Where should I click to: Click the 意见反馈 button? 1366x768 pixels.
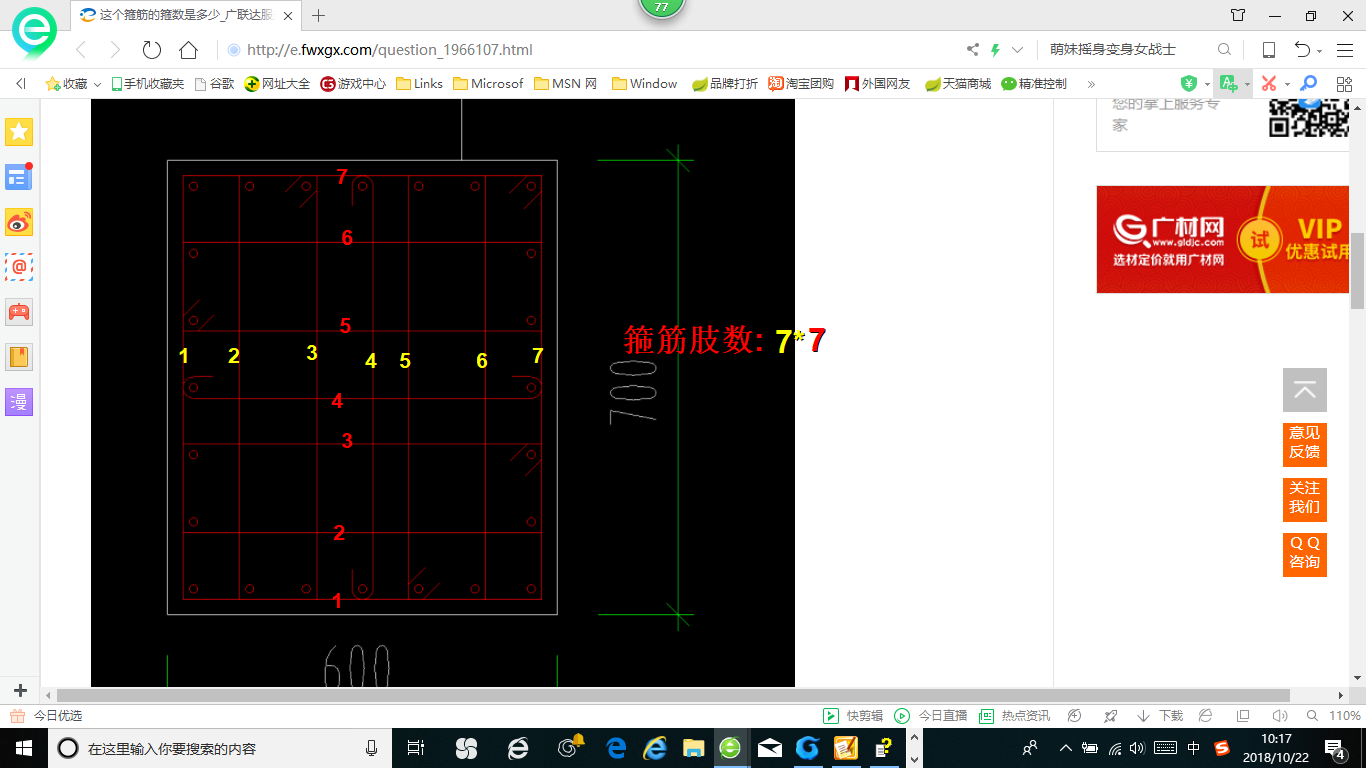[1305, 443]
